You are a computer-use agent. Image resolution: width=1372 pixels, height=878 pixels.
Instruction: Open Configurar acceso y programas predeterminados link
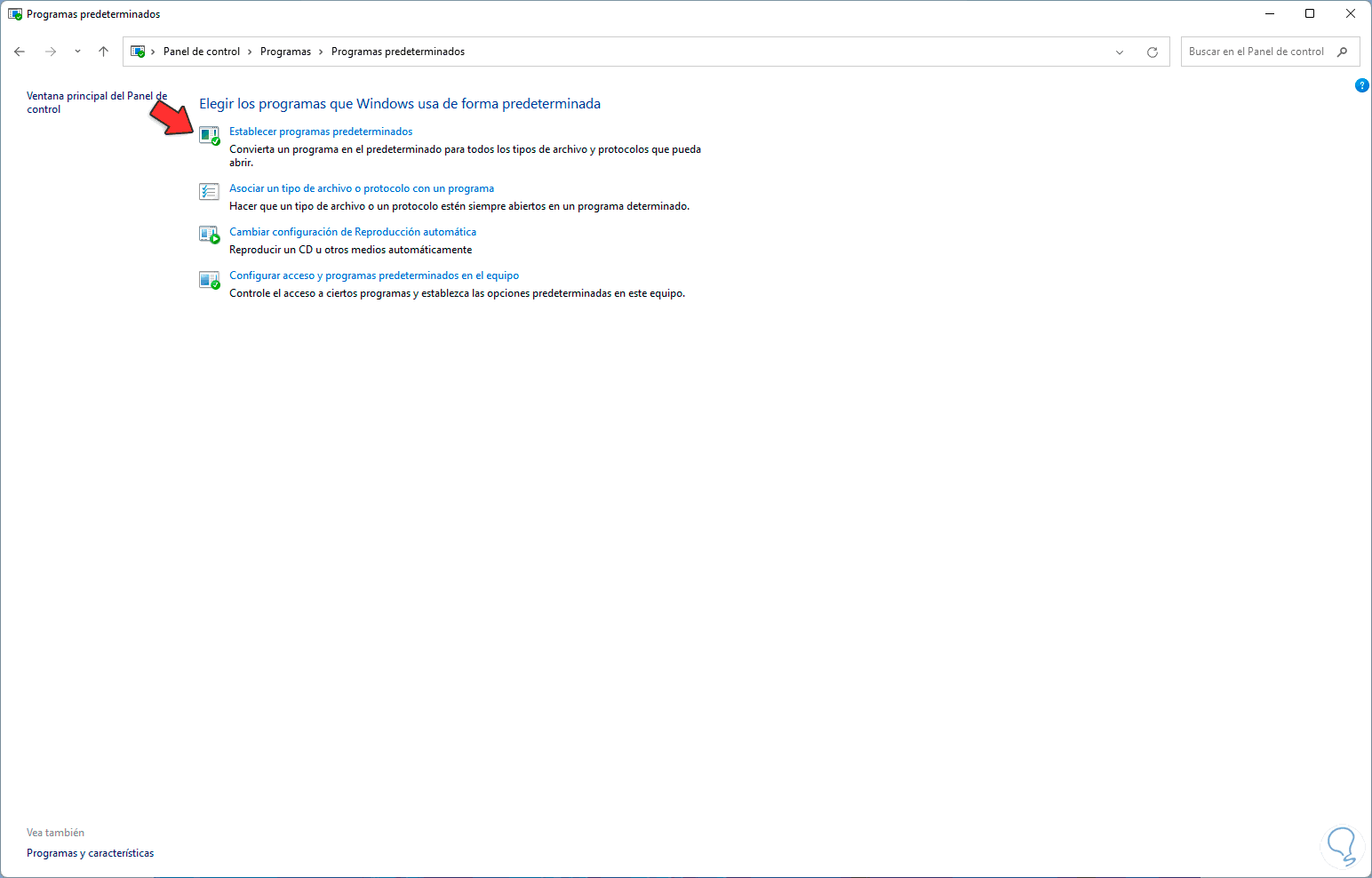(x=374, y=275)
